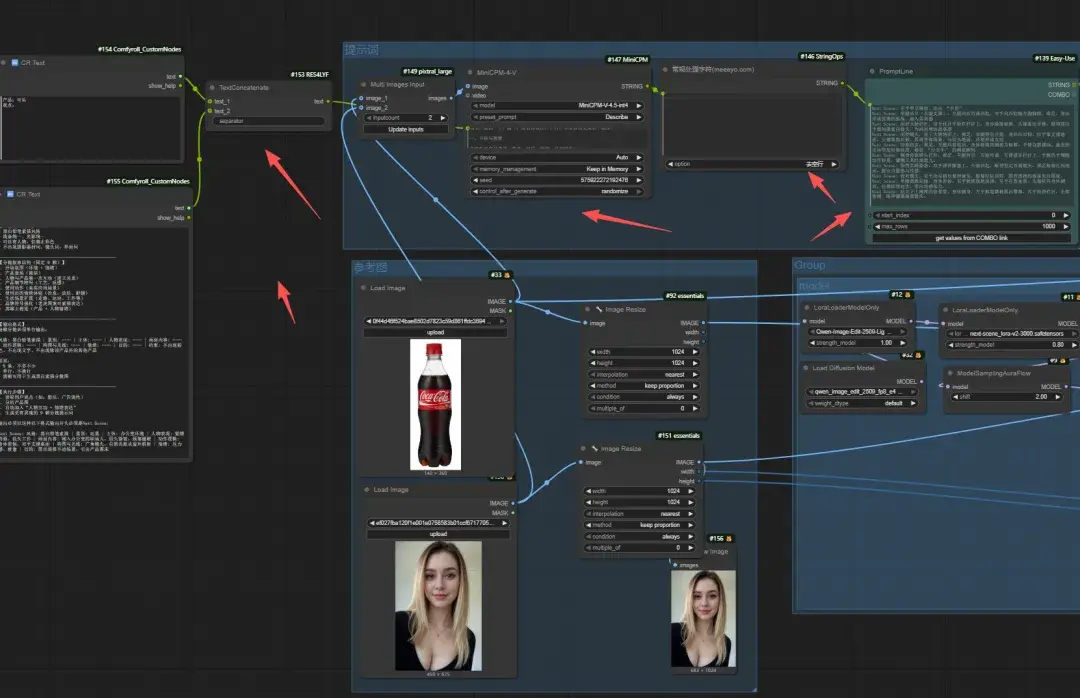Viewport: 1080px width, 698px height.
Task: Open the option dropdown in the StringOps node
Action: click(752, 164)
